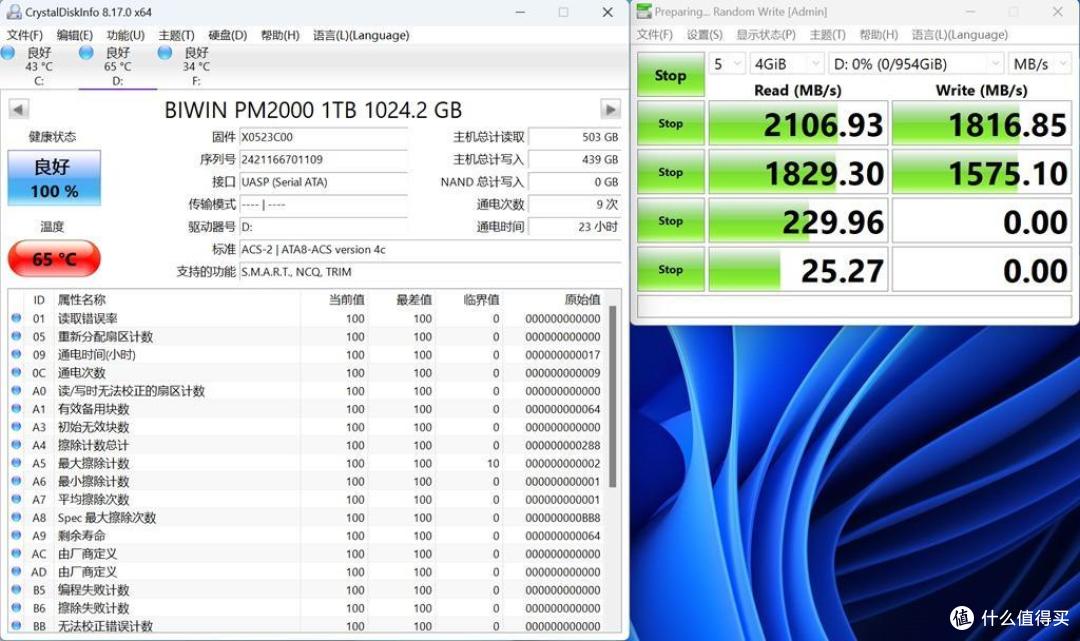Click the CrystalDiskMark status bar field
This screenshot has height=641, width=1080.
tap(854, 306)
